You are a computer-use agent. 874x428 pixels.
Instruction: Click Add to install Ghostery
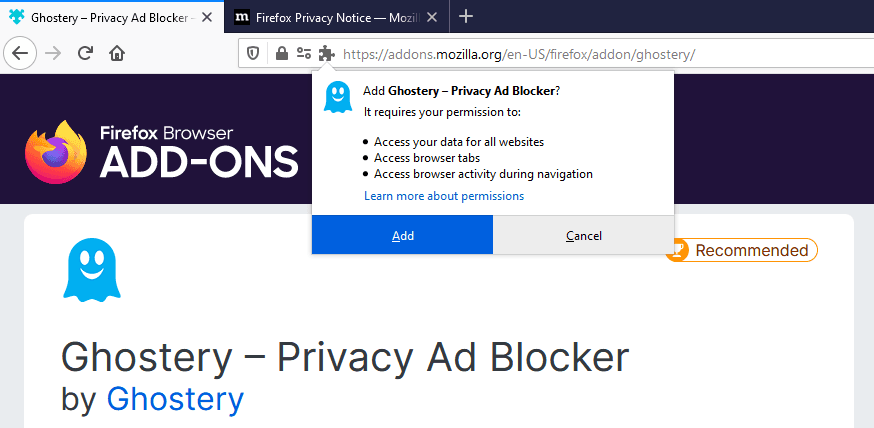click(402, 236)
